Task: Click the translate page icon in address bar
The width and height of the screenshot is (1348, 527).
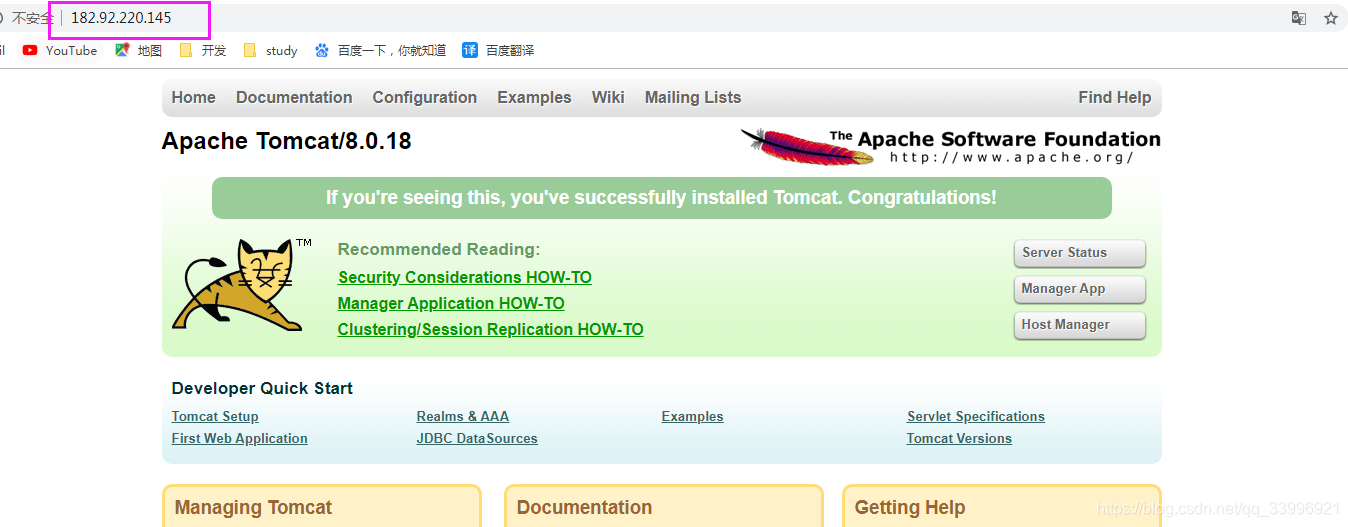Action: click(x=1298, y=18)
